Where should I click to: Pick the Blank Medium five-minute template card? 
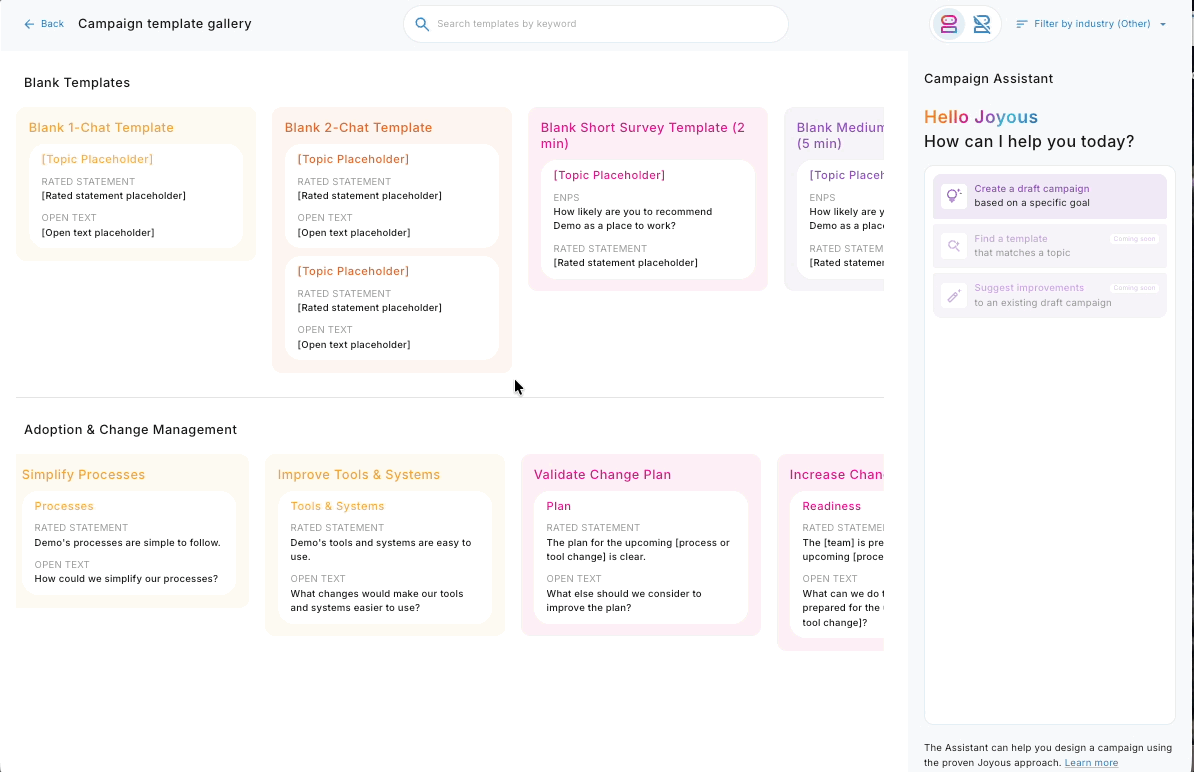click(x=834, y=199)
